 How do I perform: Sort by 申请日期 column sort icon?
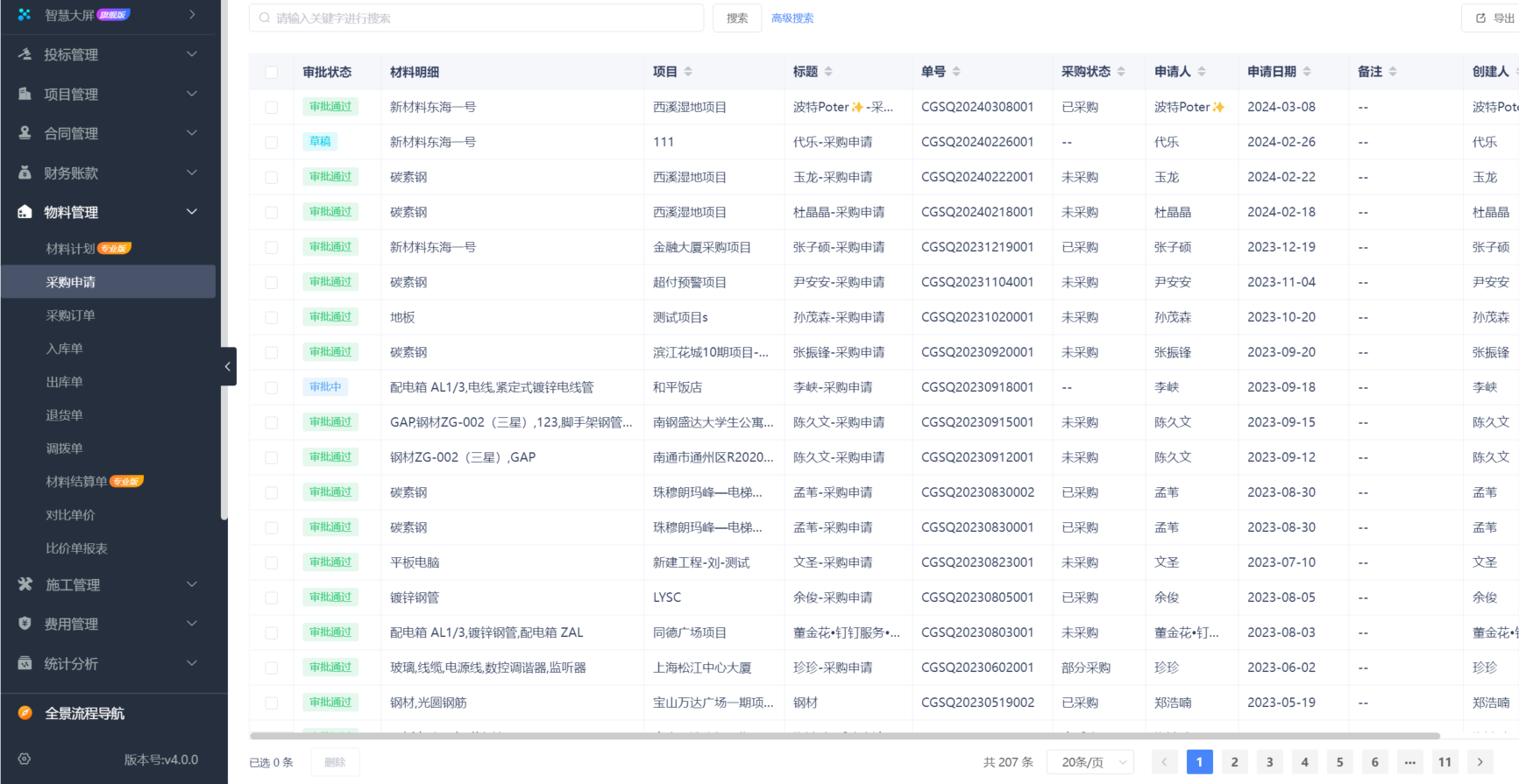(x=1307, y=72)
